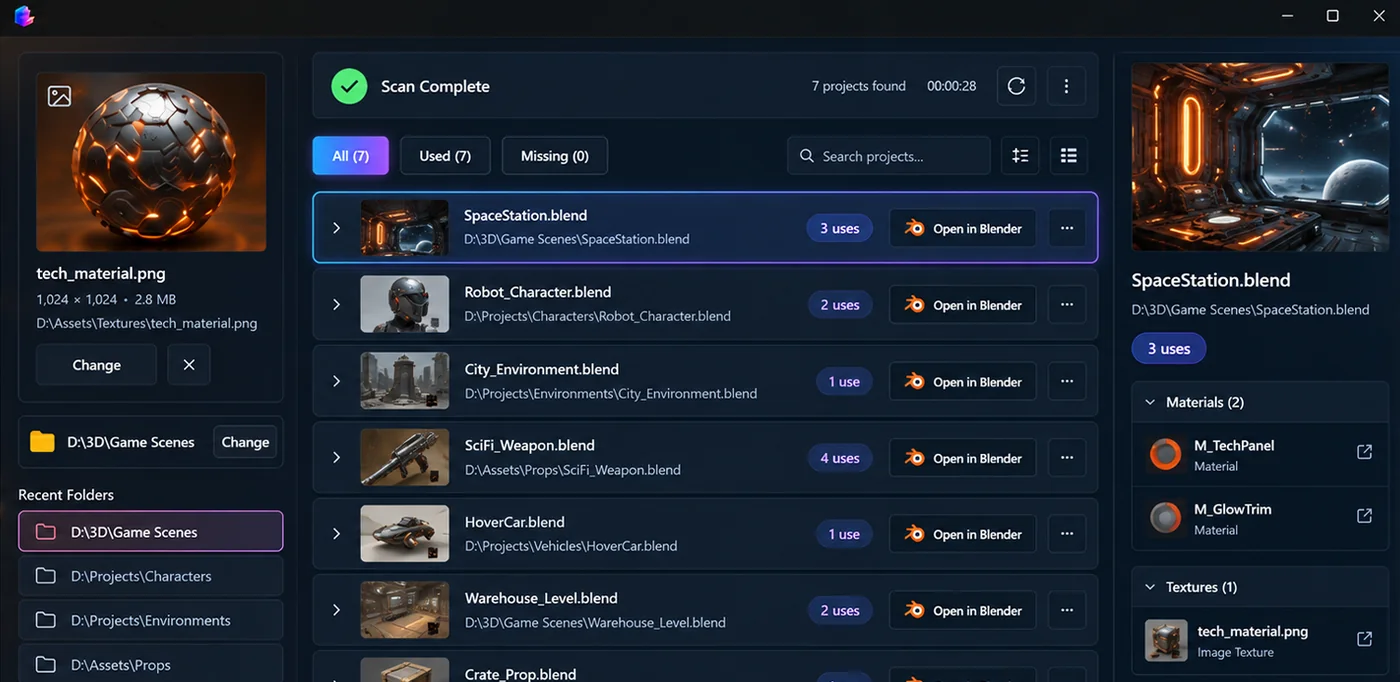Click the SpaceStation preview image in details panel
The height and width of the screenshot is (682, 1400).
click(1260, 157)
